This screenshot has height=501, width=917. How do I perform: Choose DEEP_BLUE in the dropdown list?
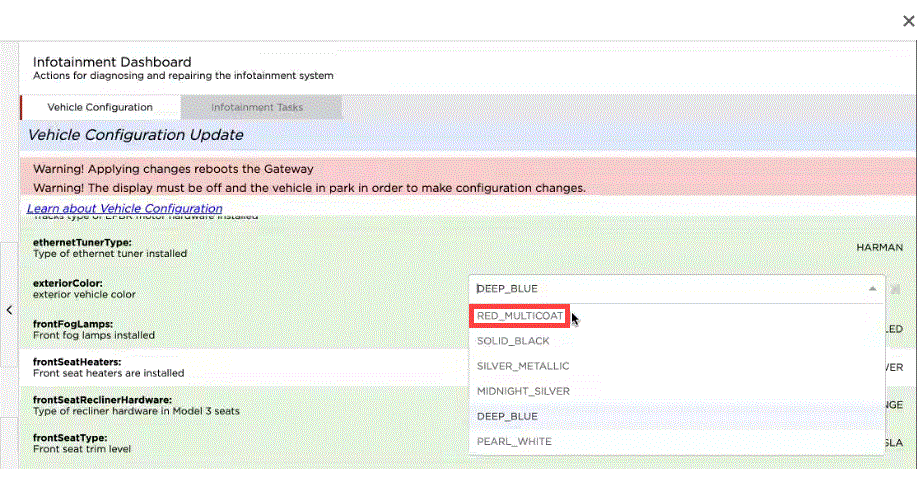(507, 416)
